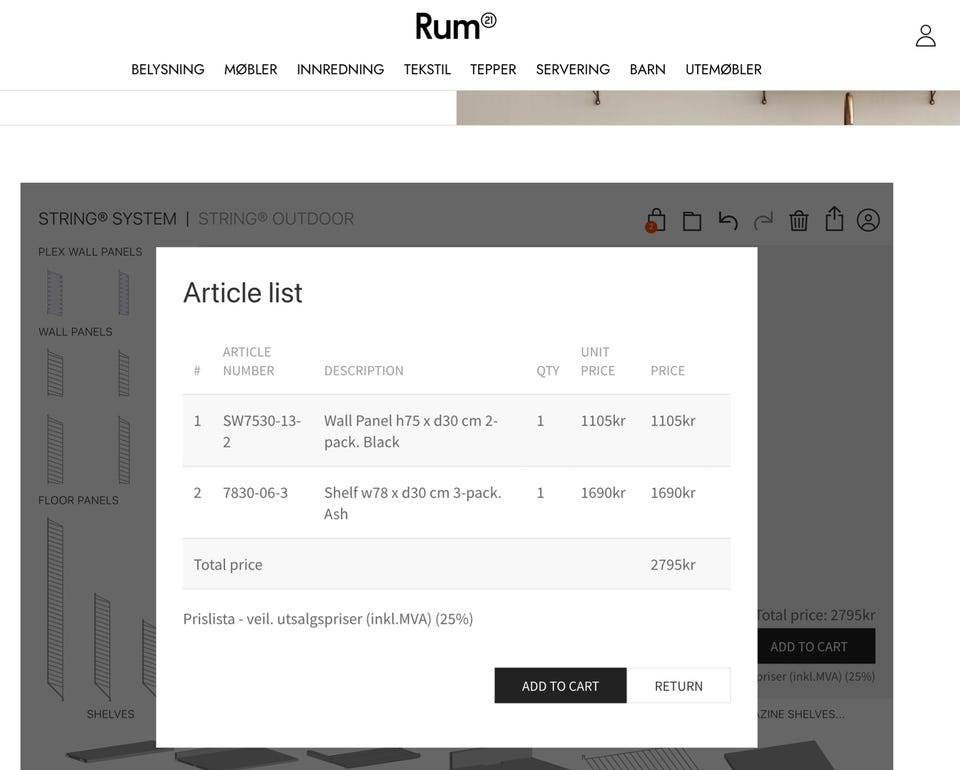This screenshot has width=960, height=770.
Task: Click description 'Wall Panel h75 x d30 cm 2-pack. Black'
Action: 411,431
